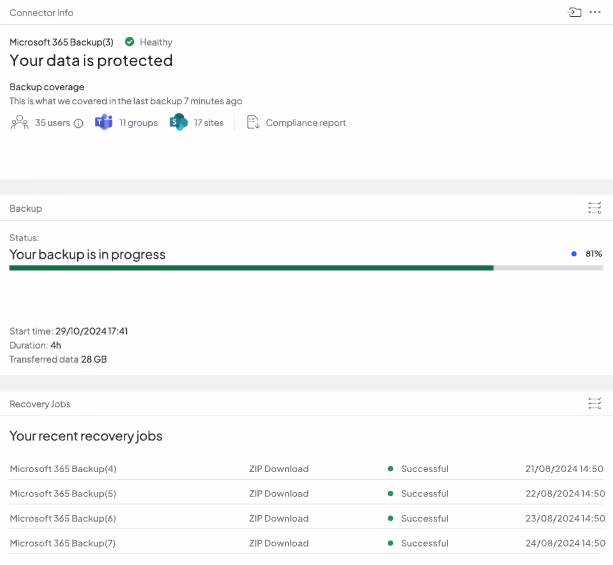
Task: Click the date 21/08/2024 14:50
Action: click(x=564, y=468)
